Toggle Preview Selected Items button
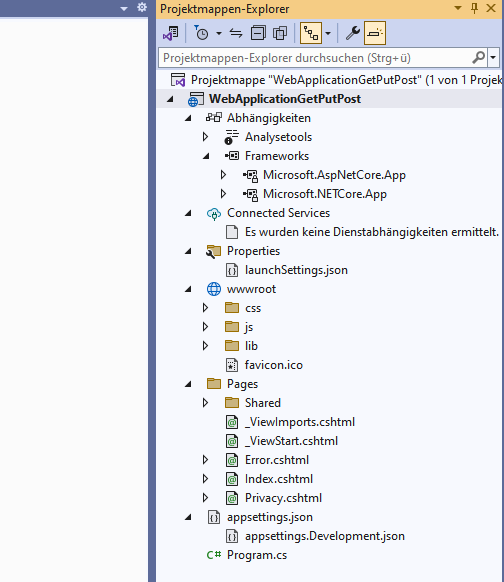Viewport: 504px width, 582px height. click(x=375, y=33)
